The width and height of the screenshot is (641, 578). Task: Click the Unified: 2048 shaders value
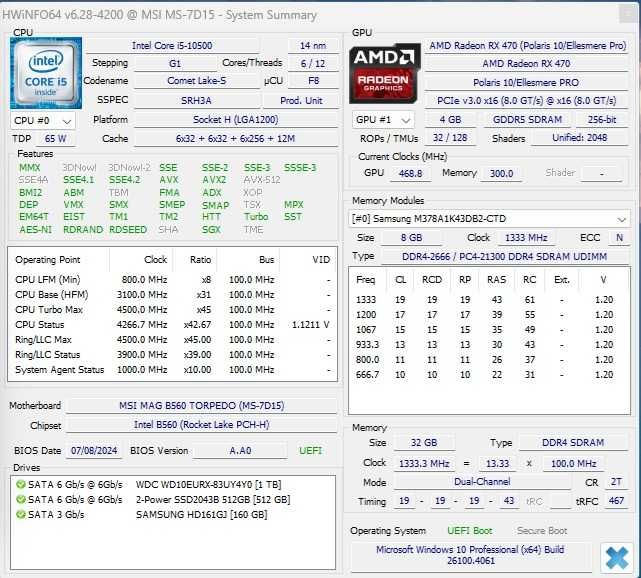[580, 138]
